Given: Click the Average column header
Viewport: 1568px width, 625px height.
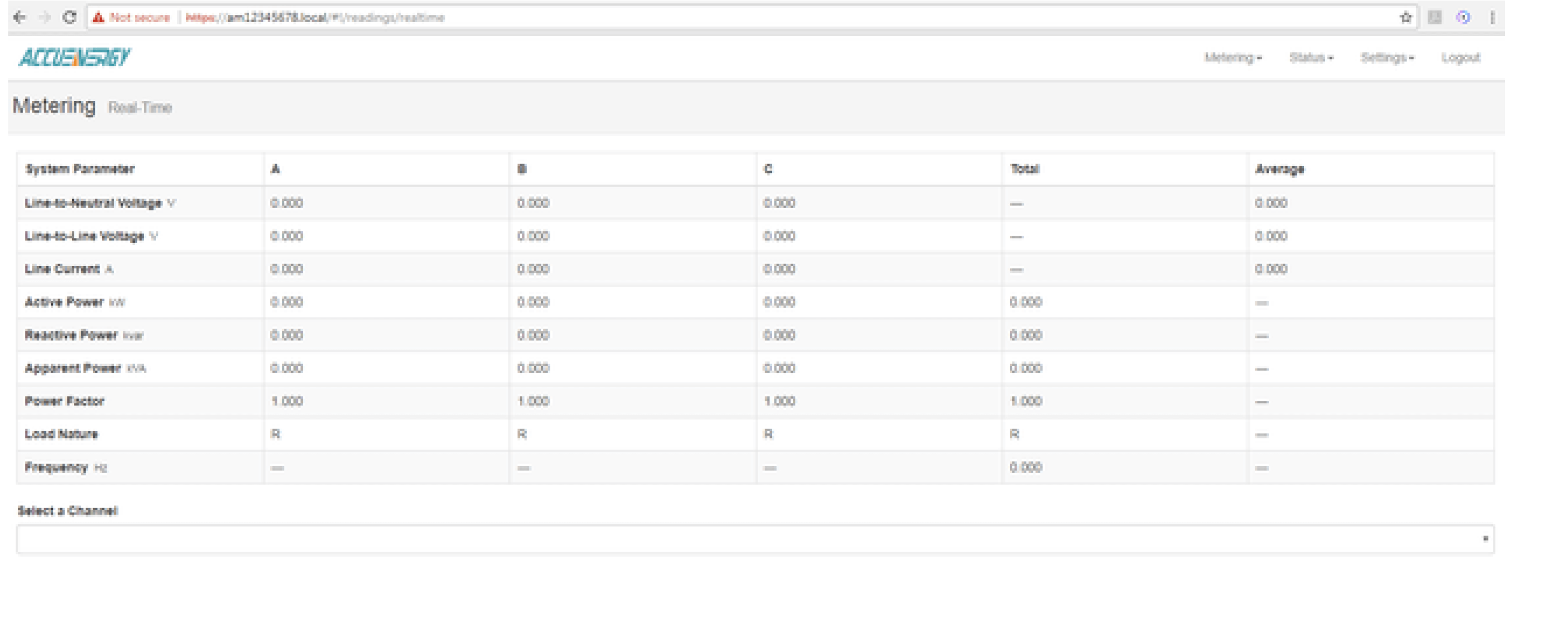Looking at the screenshot, I should 1280,169.
